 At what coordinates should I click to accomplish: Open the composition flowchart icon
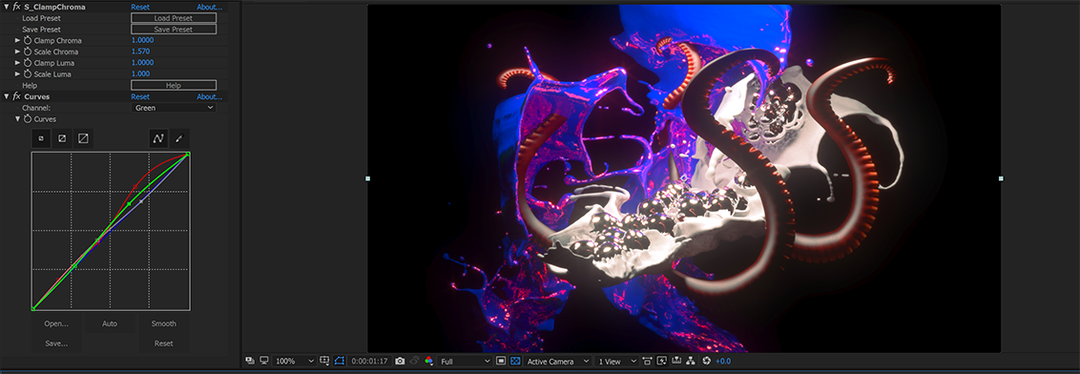(691, 360)
